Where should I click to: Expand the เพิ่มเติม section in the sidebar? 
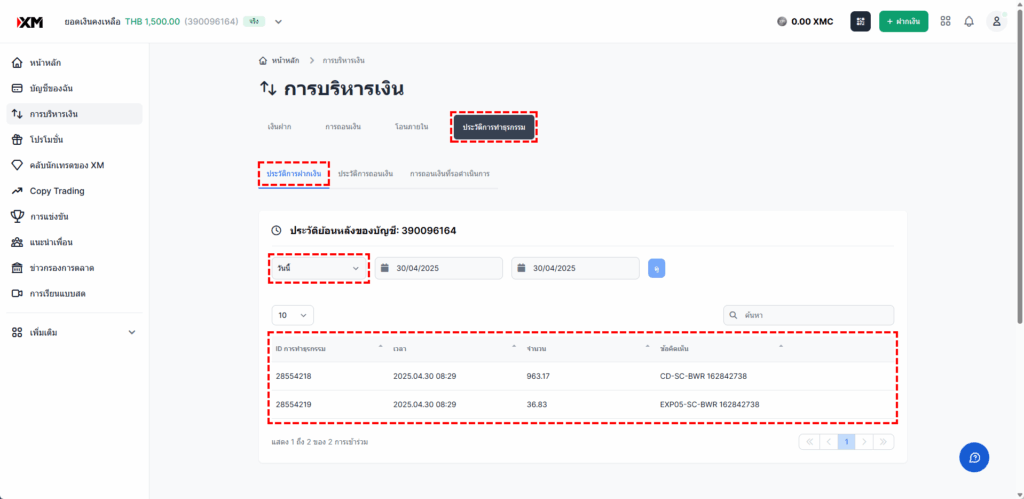[x=74, y=332]
